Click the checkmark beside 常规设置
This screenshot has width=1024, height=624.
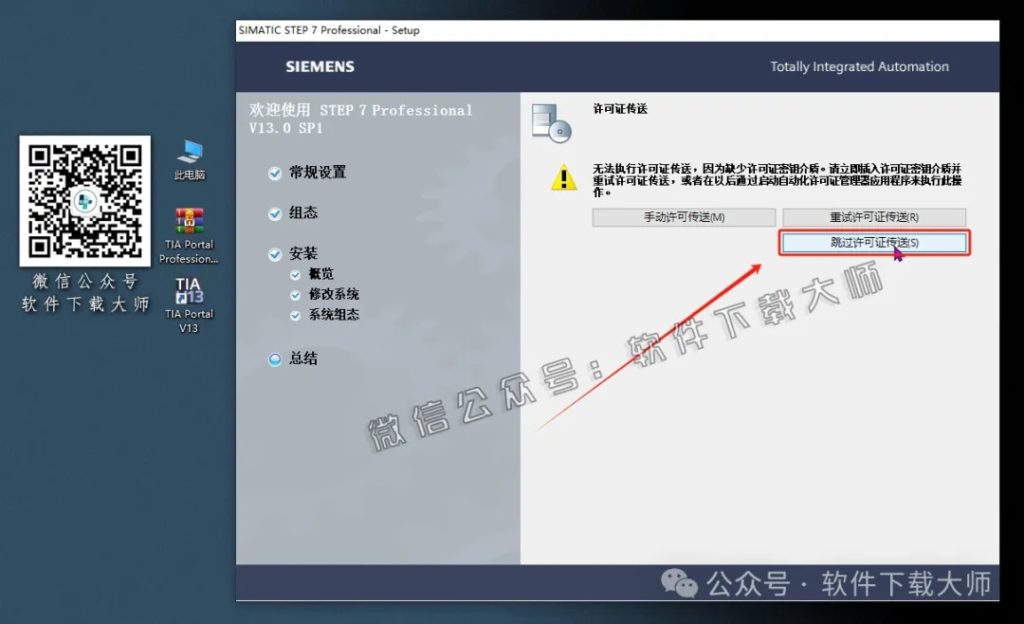point(275,172)
